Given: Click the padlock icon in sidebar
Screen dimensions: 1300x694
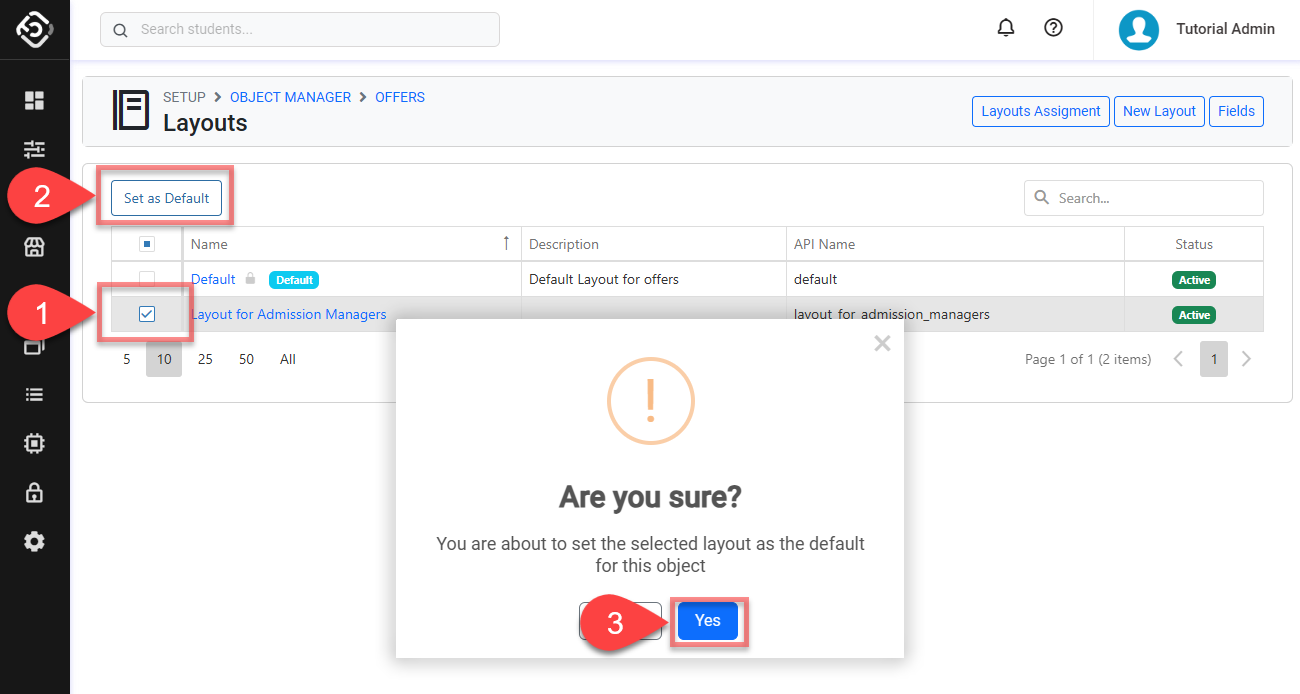Looking at the screenshot, I should pyautogui.click(x=34, y=492).
